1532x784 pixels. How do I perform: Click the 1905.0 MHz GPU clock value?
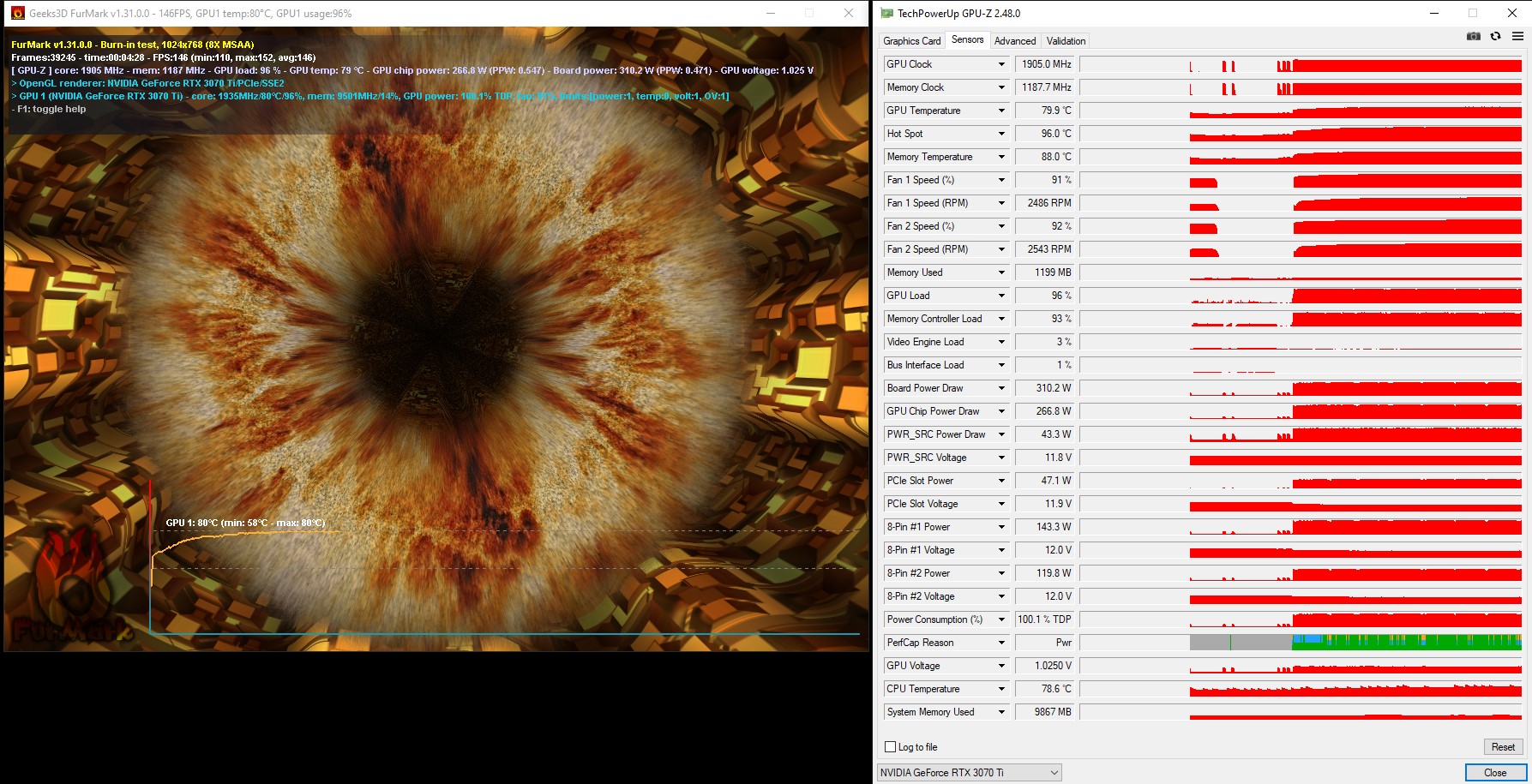[1045, 64]
